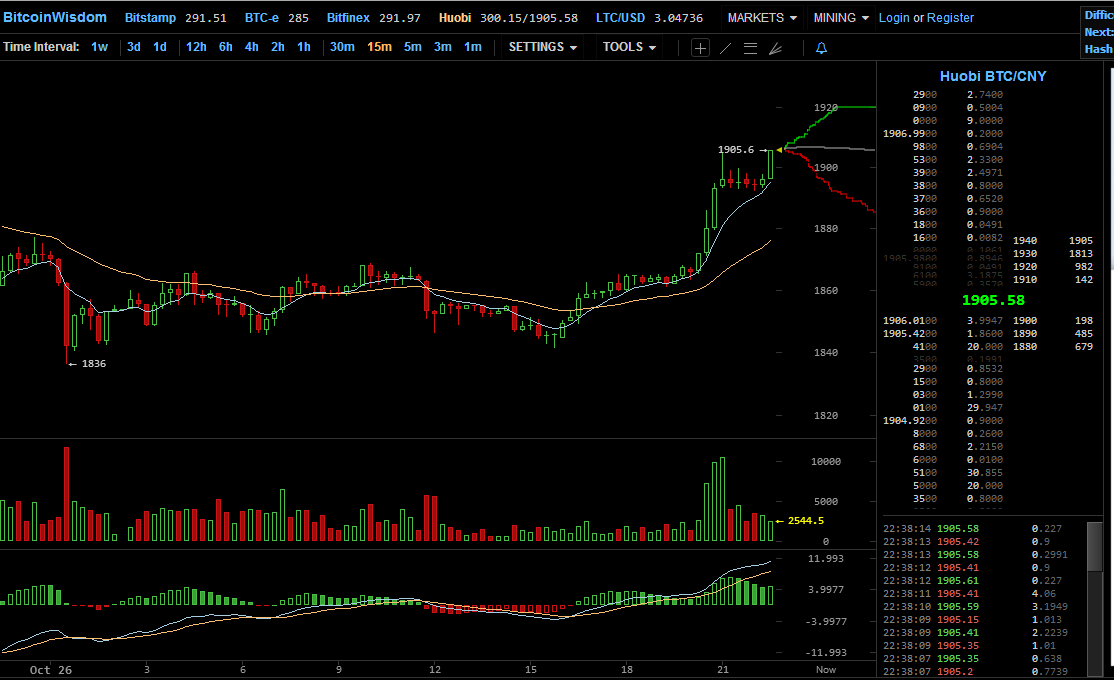Image resolution: width=1114 pixels, height=680 pixels.
Task: Grab the trade history scrollbar thumb
Action: point(1094,546)
